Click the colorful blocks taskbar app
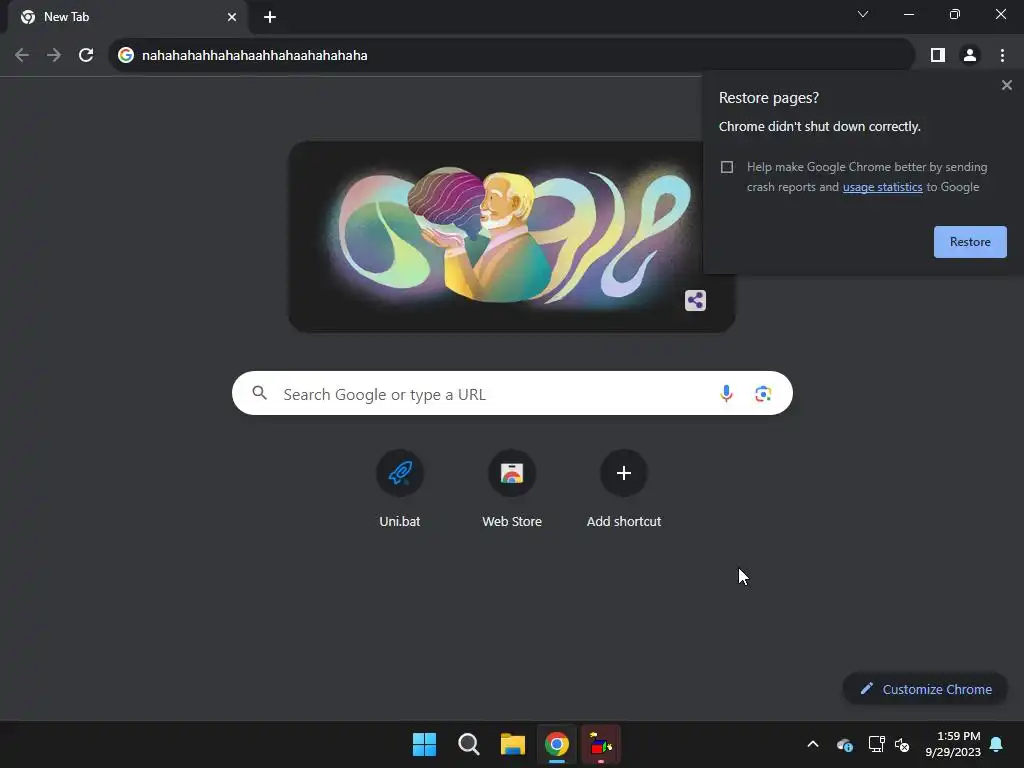Screen dimensions: 1024x768 [x=601, y=744]
